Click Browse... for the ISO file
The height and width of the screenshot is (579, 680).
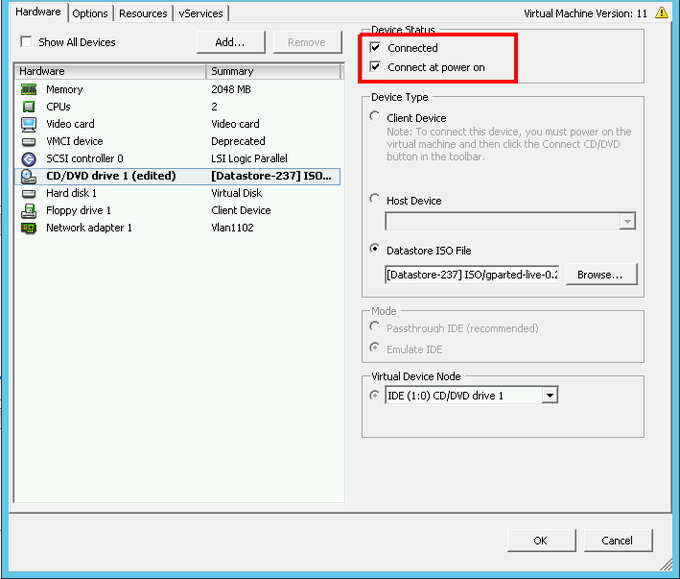601,275
